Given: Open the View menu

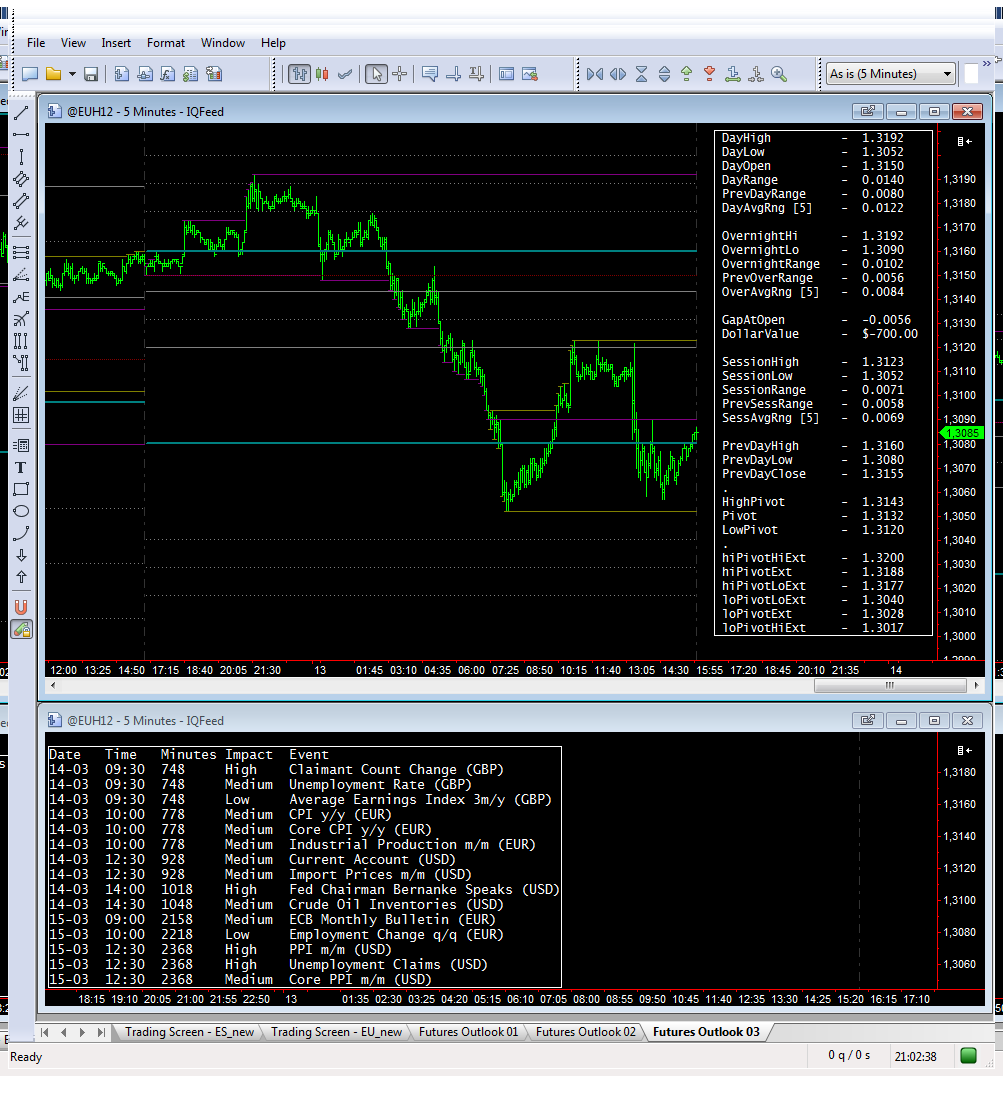Looking at the screenshot, I should click(x=73, y=43).
